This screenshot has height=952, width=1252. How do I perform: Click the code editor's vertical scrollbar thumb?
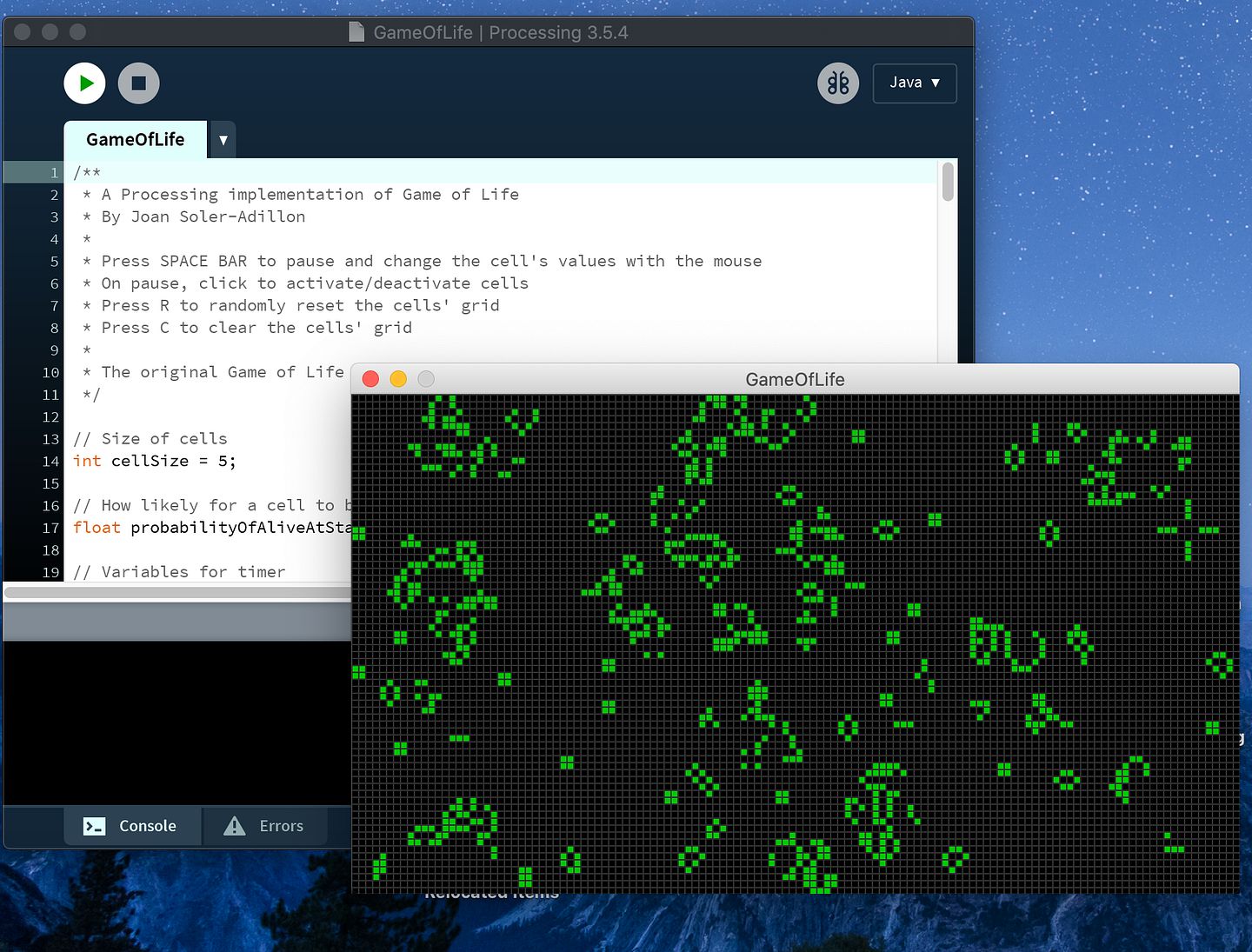(948, 182)
